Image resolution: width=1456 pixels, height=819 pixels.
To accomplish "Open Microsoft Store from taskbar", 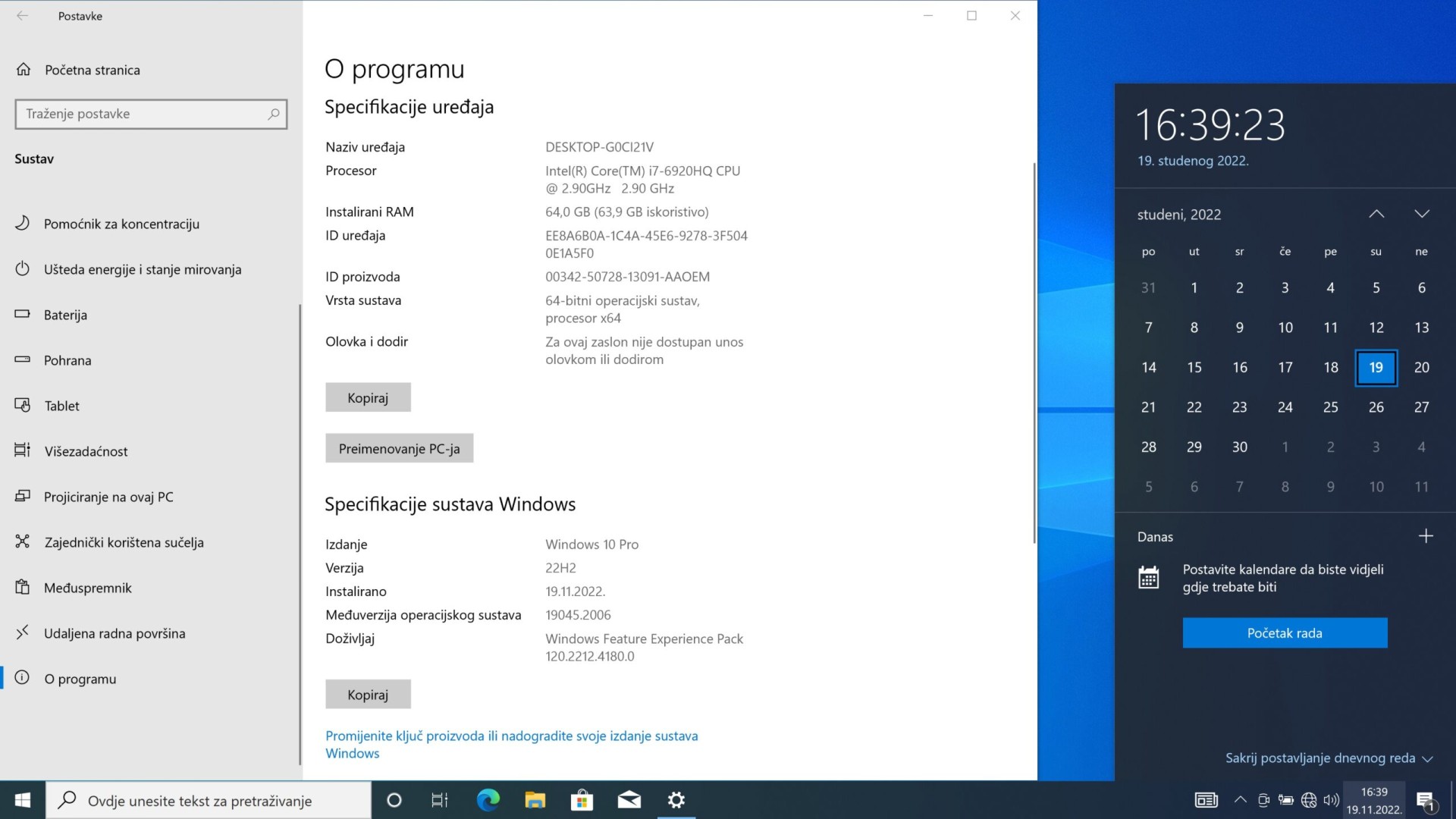I will [582, 800].
